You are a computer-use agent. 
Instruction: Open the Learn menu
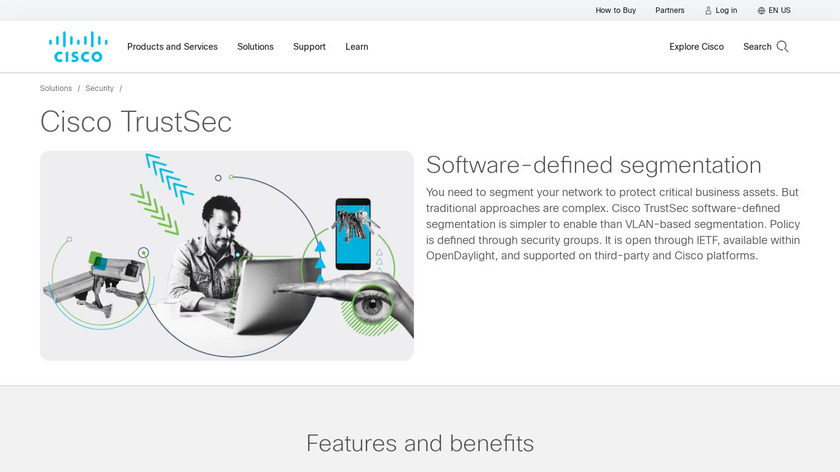(x=357, y=47)
